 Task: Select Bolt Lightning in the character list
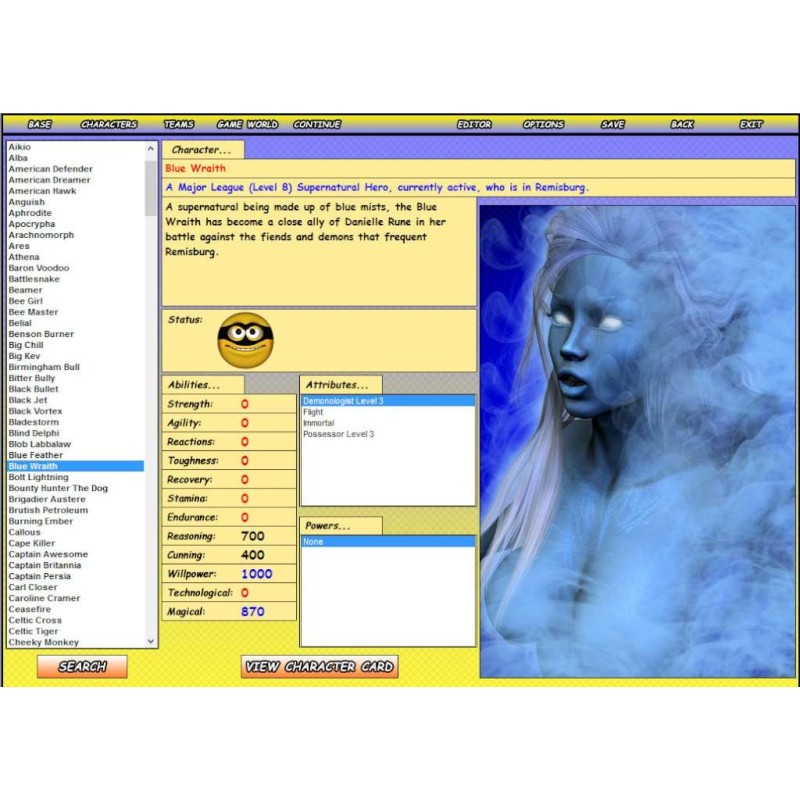[38, 477]
